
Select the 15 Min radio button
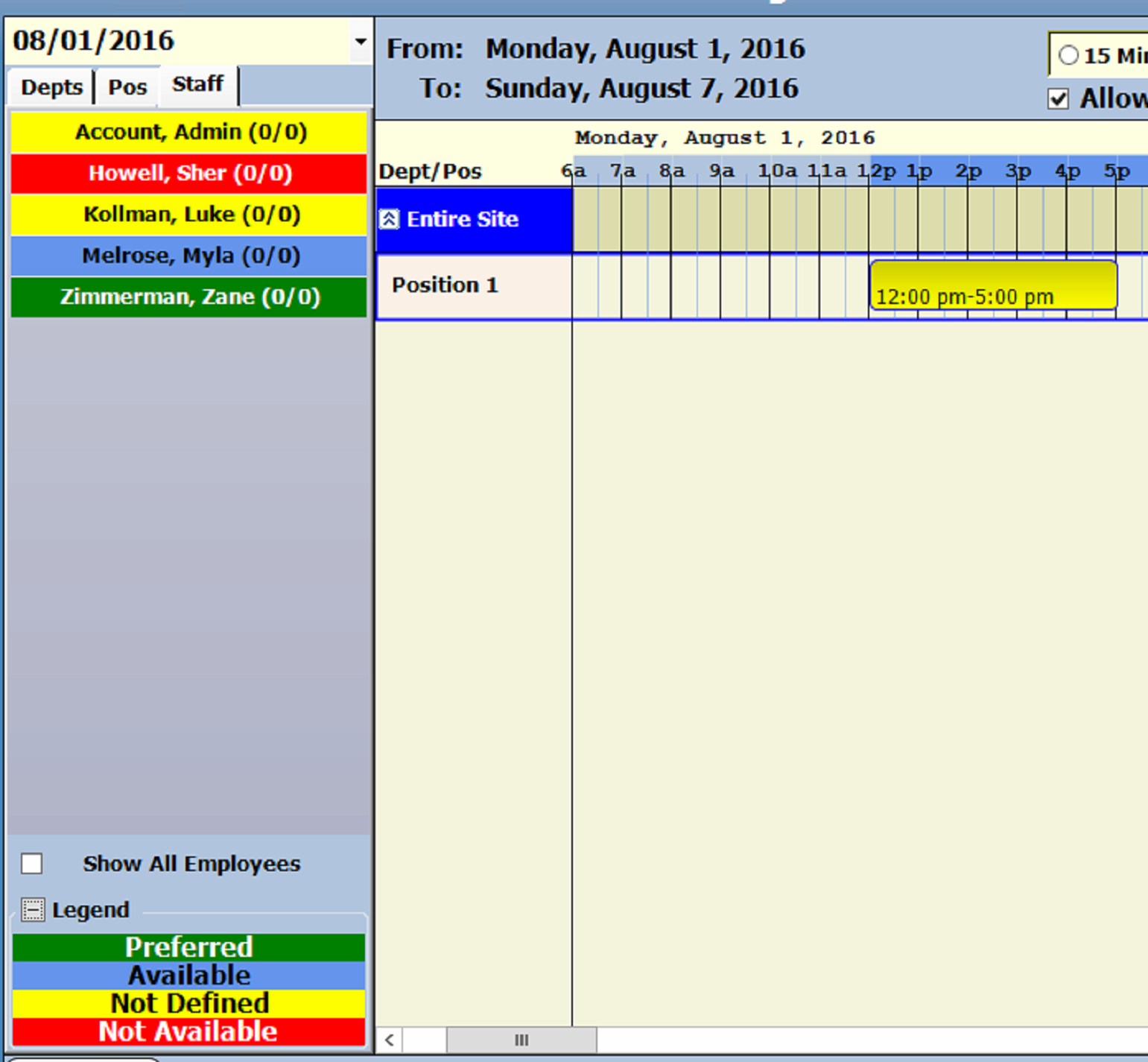1068,55
